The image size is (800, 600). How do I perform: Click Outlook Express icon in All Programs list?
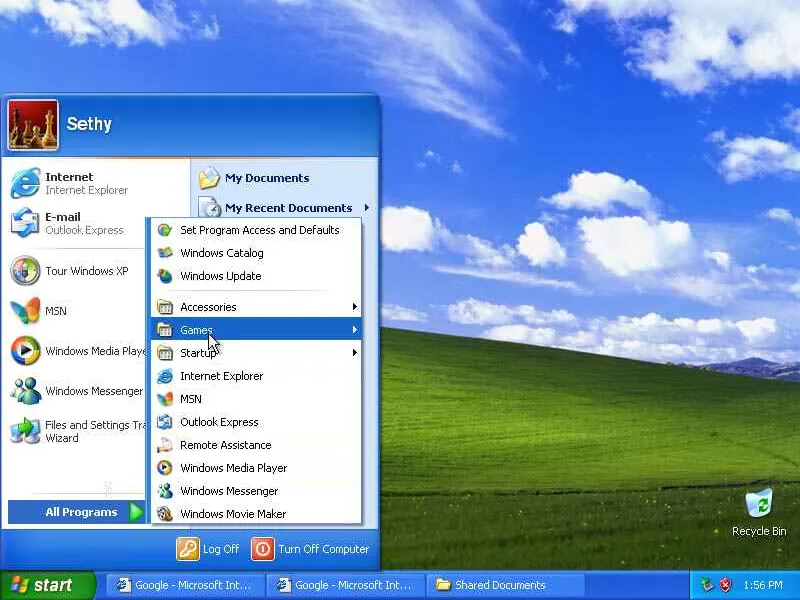[165, 422]
